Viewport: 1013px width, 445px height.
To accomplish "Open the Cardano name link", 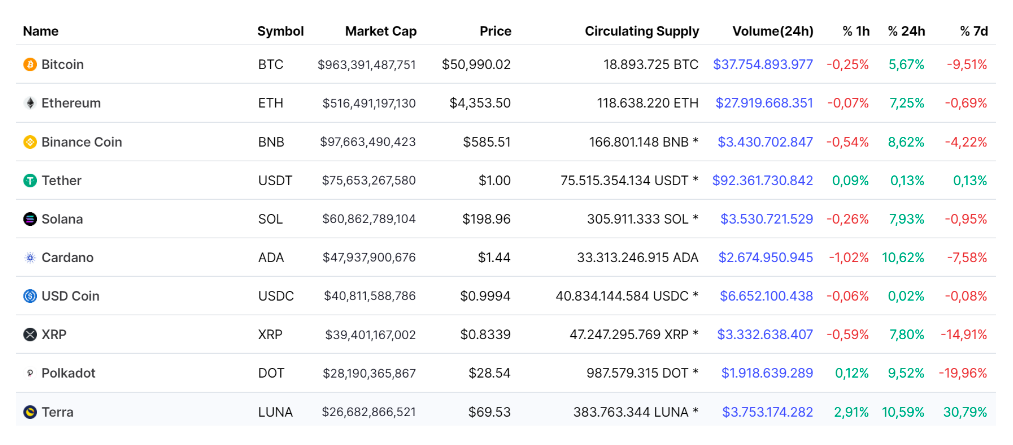I will pos(67,258).
